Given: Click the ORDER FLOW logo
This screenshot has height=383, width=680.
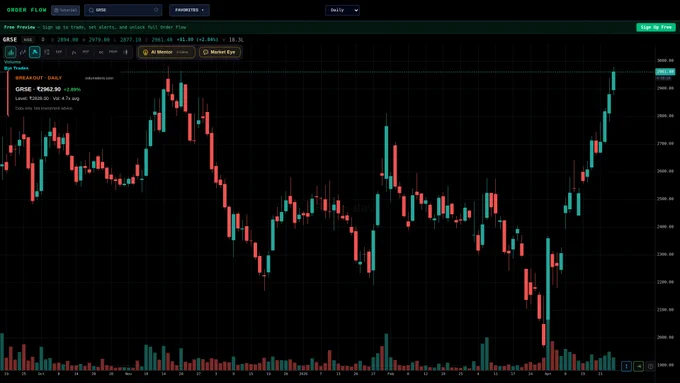Looking at the screenshot, I should pos(26,10).
